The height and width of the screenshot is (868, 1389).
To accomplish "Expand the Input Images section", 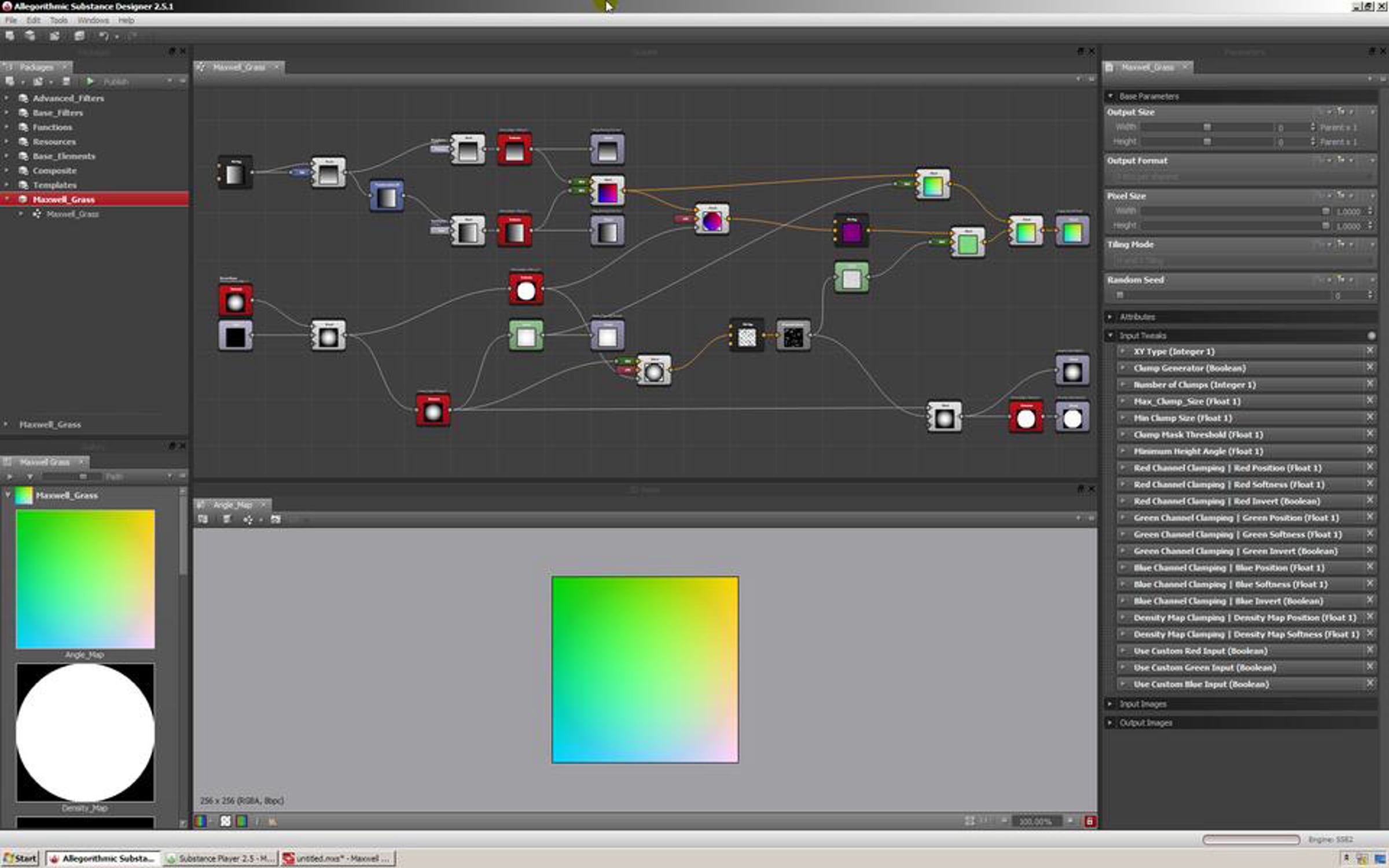I will click(x=1110, y=704).
